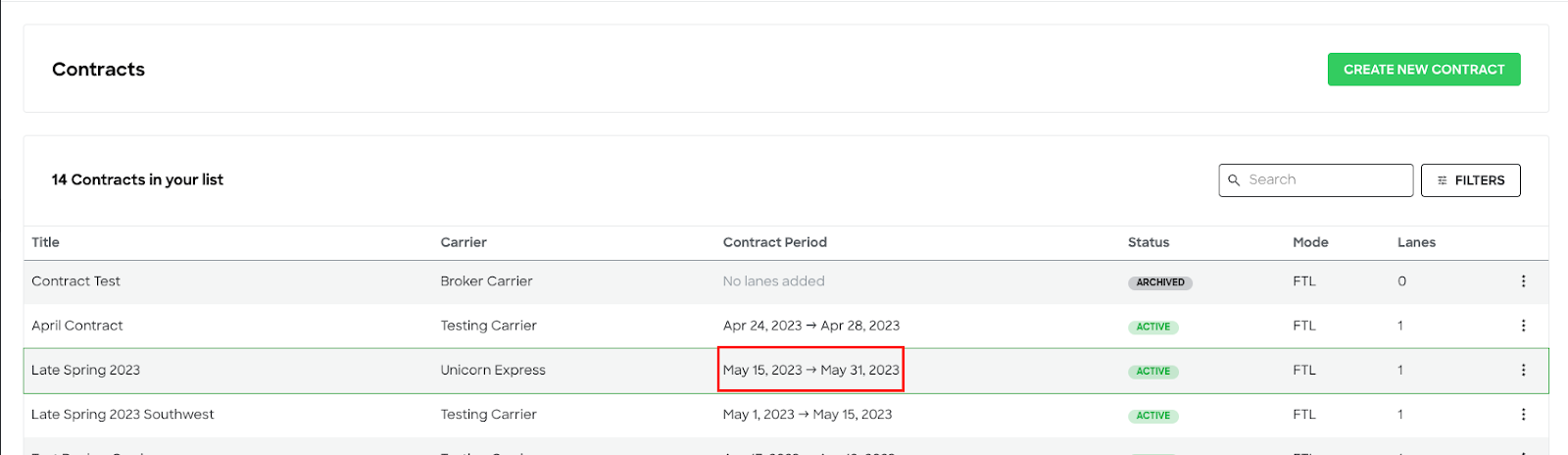This screenshot has height=455, width=1568.
Task: Sort by the Title column header
Action: [x=45, y=242]
